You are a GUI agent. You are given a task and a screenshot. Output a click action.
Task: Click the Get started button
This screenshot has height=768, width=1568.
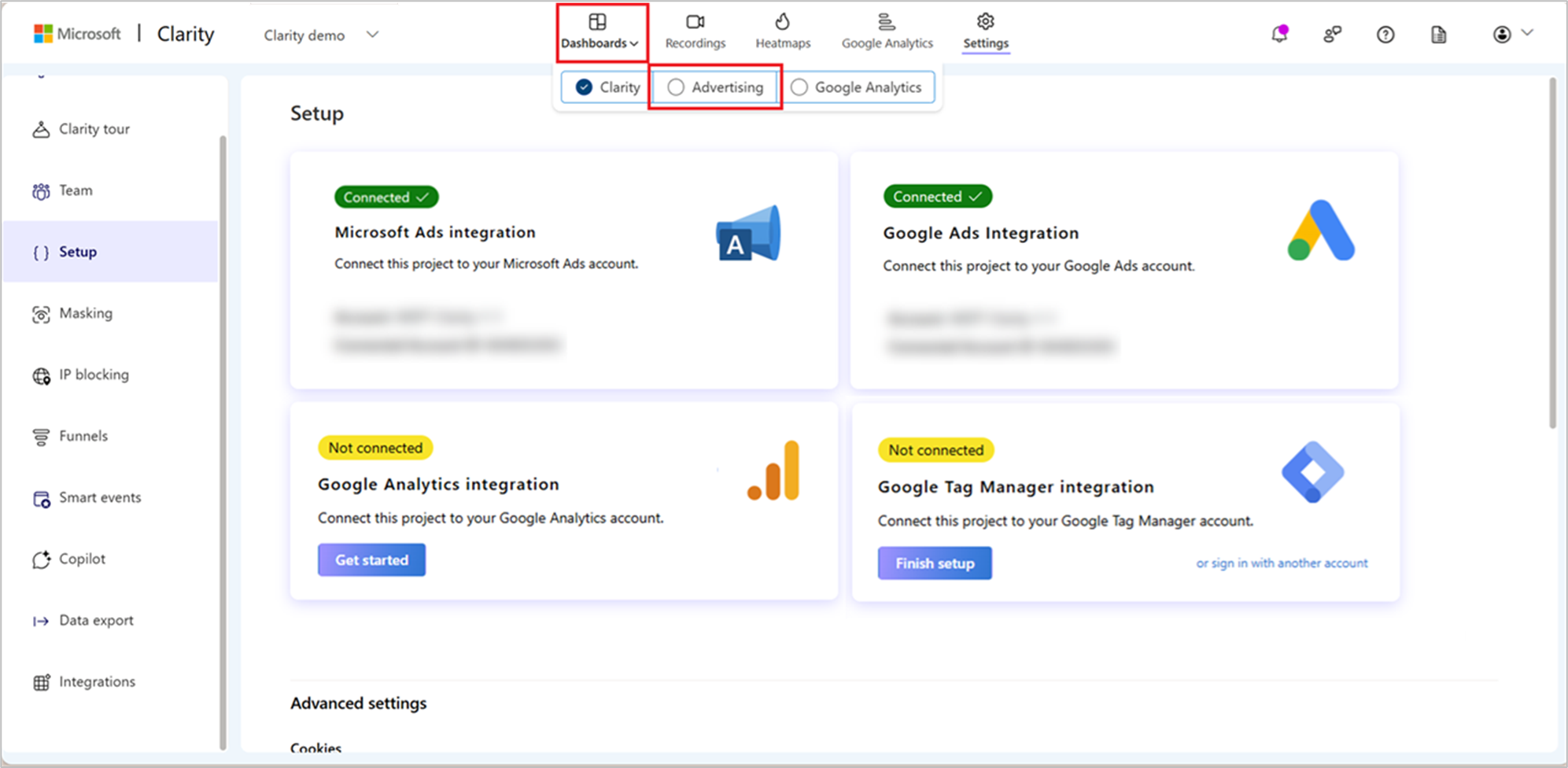click(x=371, y=560)
